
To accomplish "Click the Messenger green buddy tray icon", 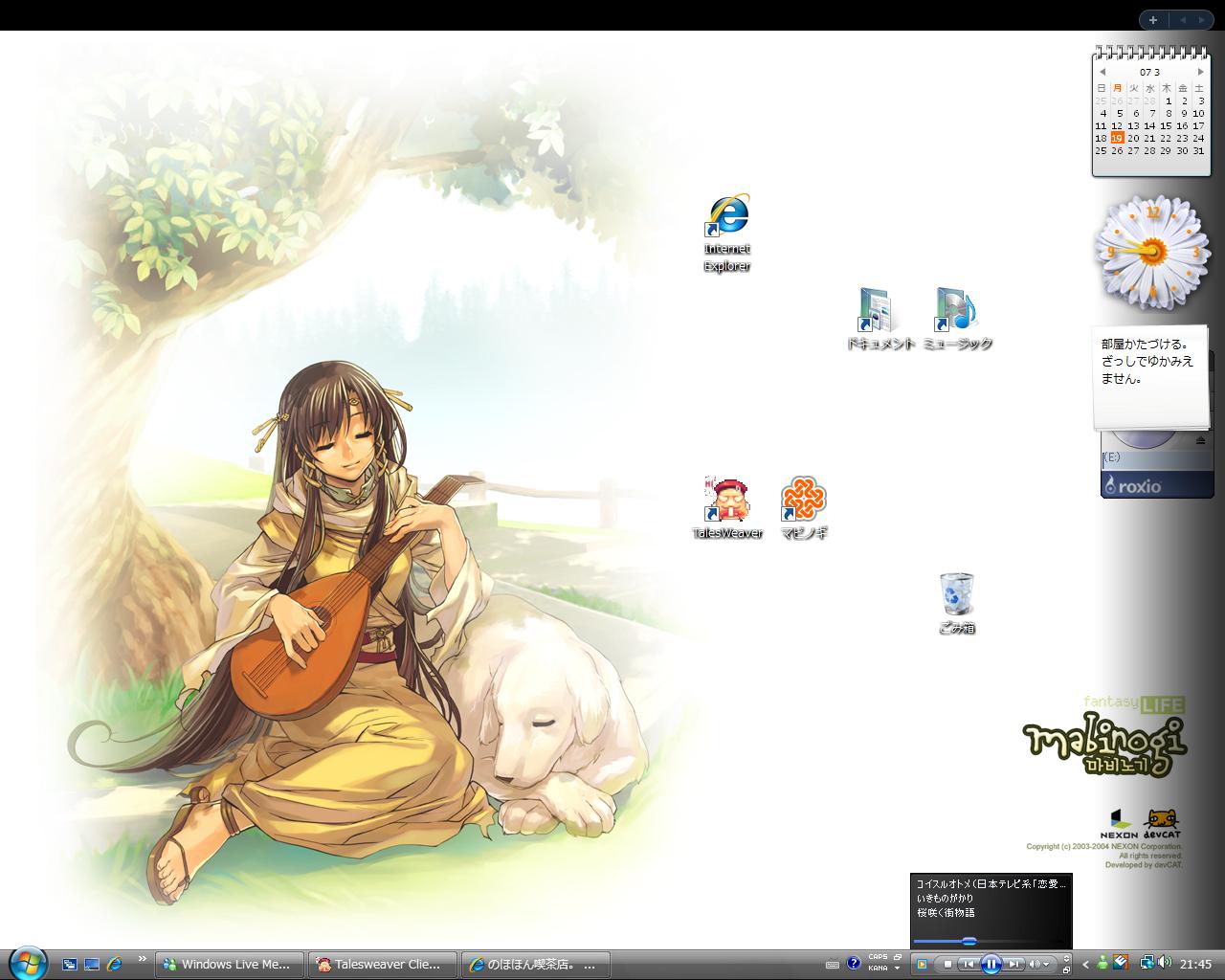I will tap(1102, 963).
